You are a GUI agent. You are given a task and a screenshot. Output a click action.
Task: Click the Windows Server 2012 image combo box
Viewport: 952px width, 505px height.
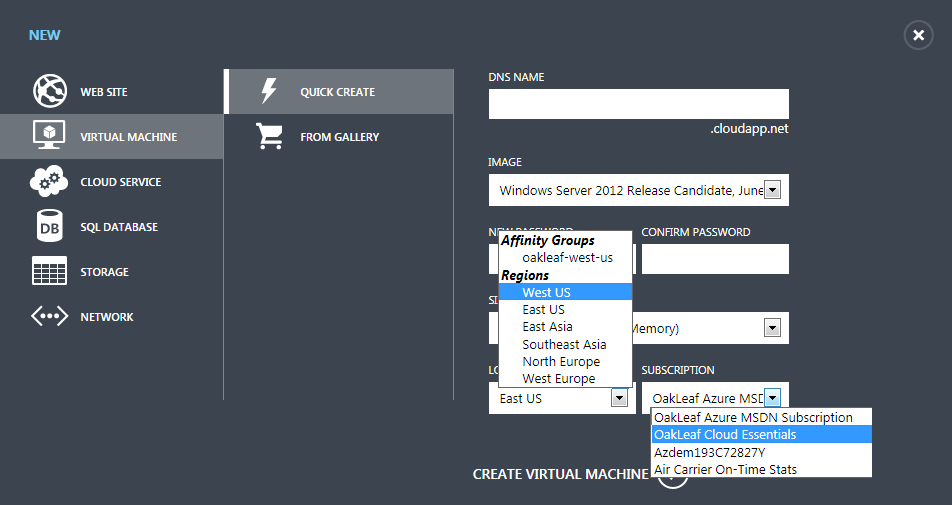click(x=639, y=190)
